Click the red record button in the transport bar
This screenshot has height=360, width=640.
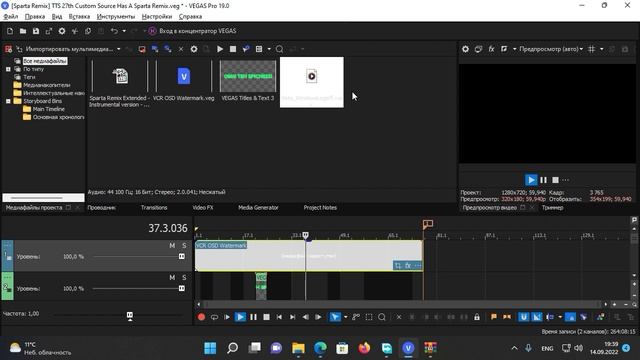[x=201, y=317]
